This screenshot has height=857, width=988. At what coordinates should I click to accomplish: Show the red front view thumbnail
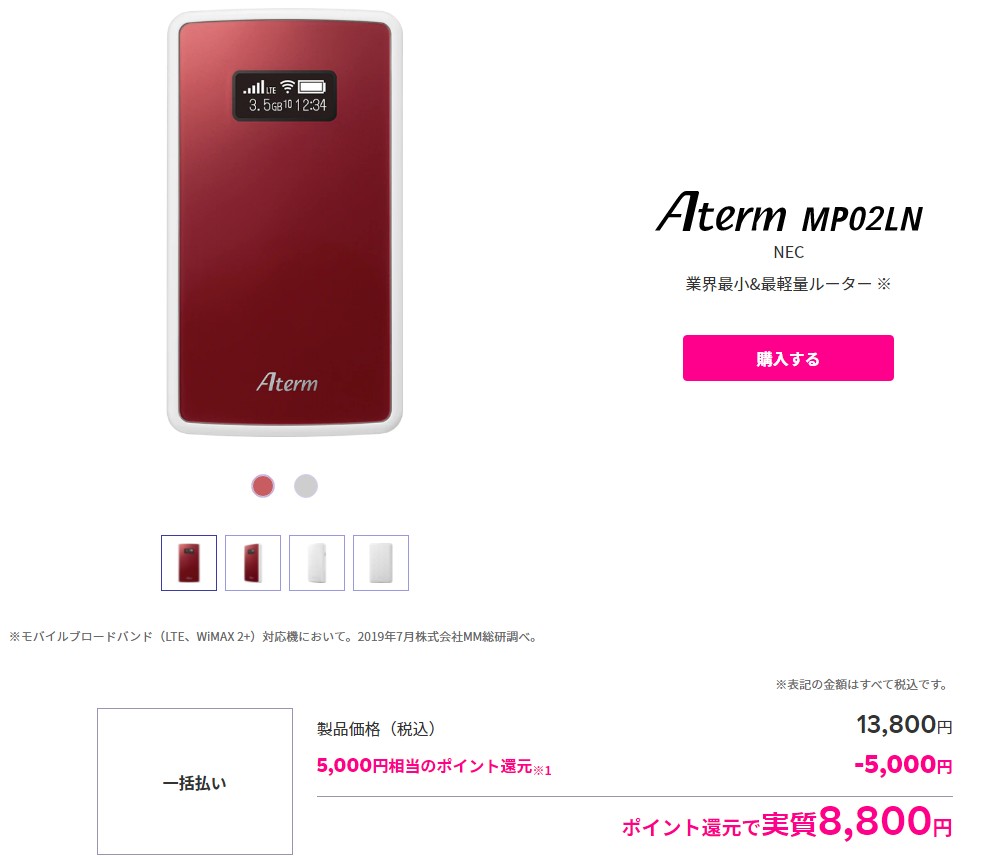[189, 563]
